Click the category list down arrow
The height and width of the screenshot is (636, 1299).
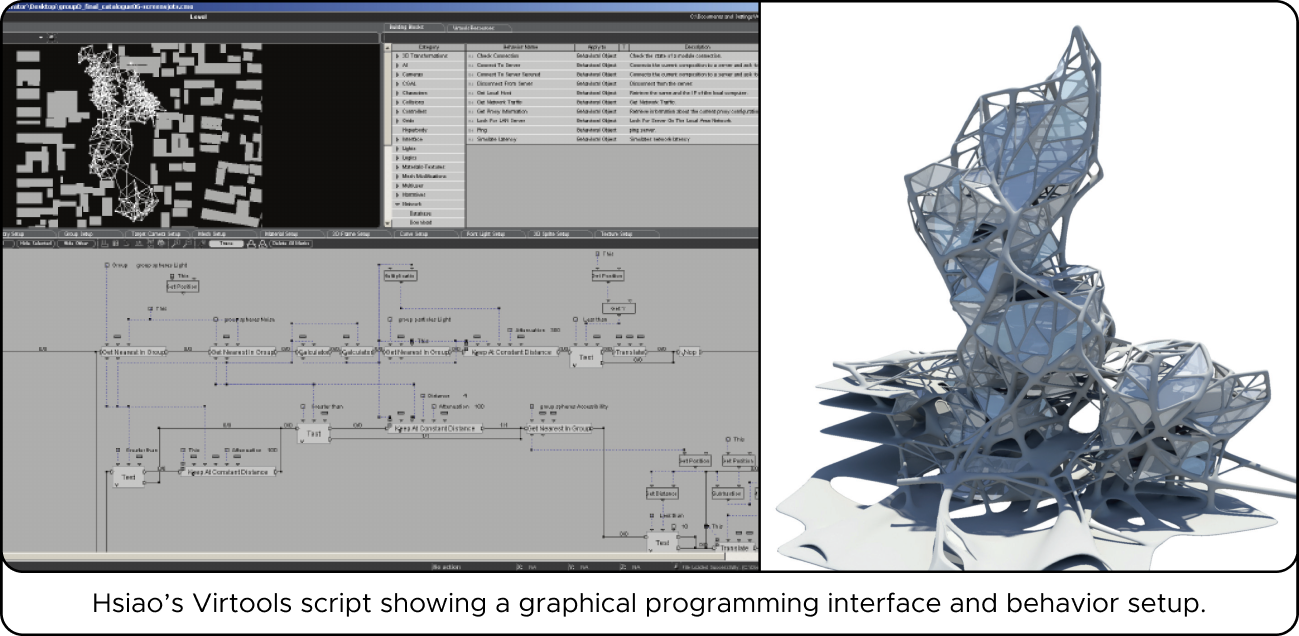point(389,222)
